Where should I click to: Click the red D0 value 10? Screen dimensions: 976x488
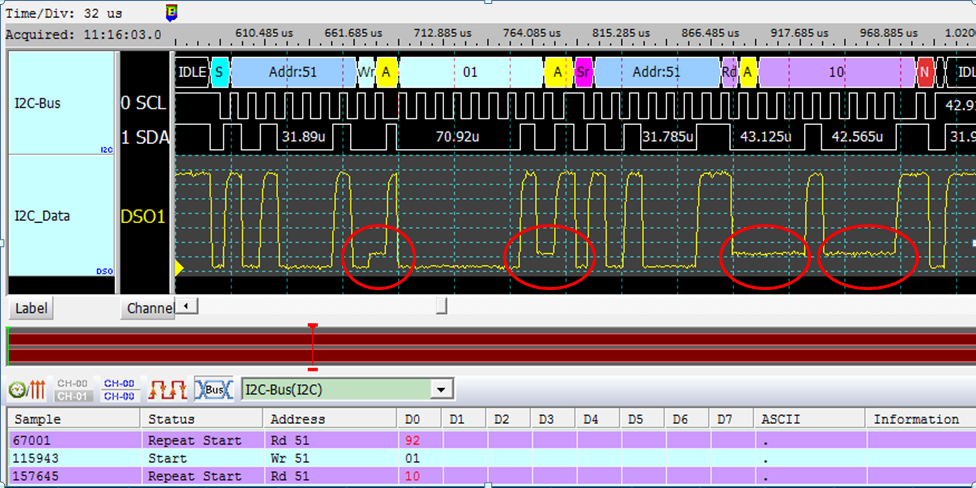[412, 477]
